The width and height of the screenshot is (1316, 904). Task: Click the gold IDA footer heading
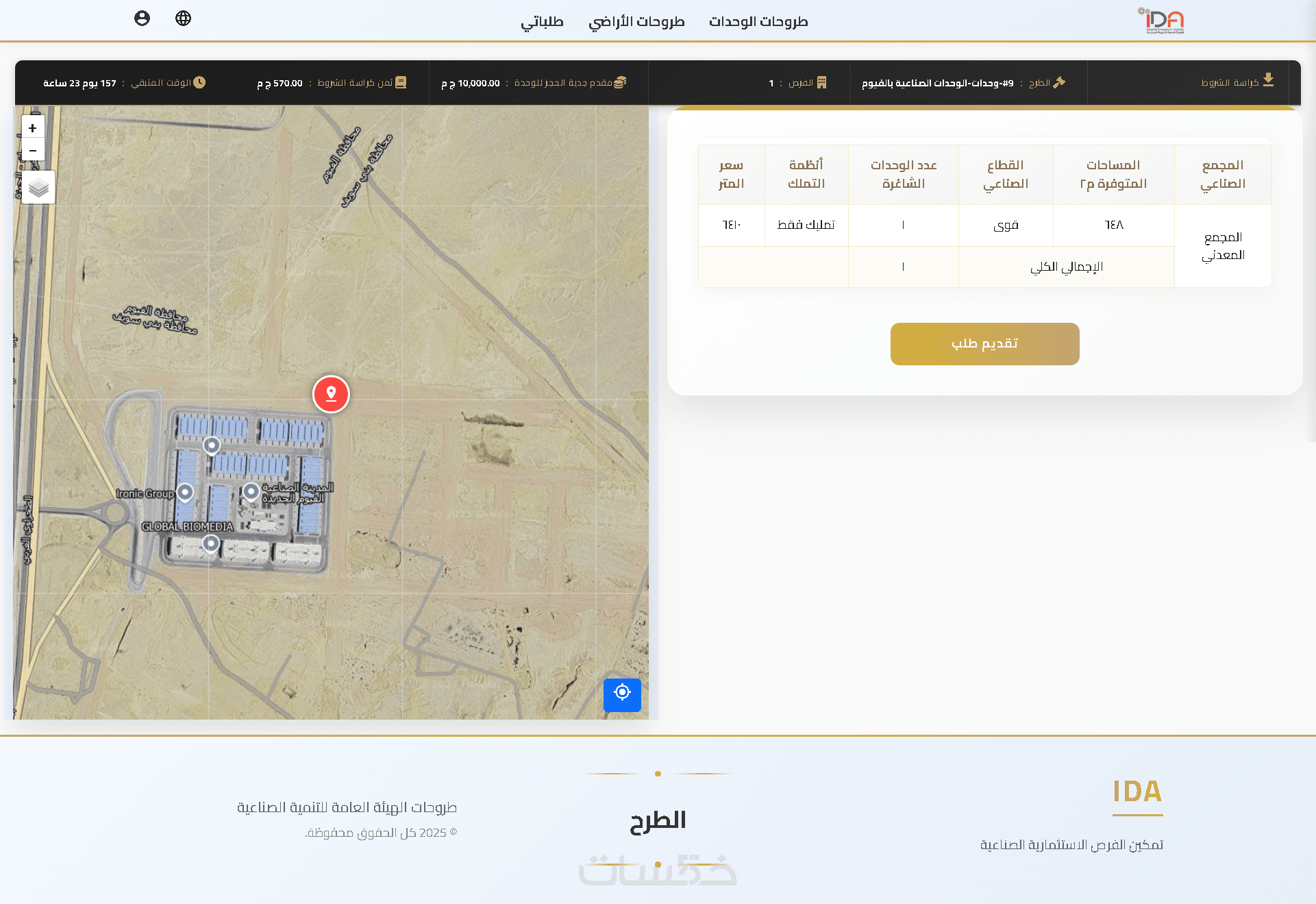point(1137,792)
